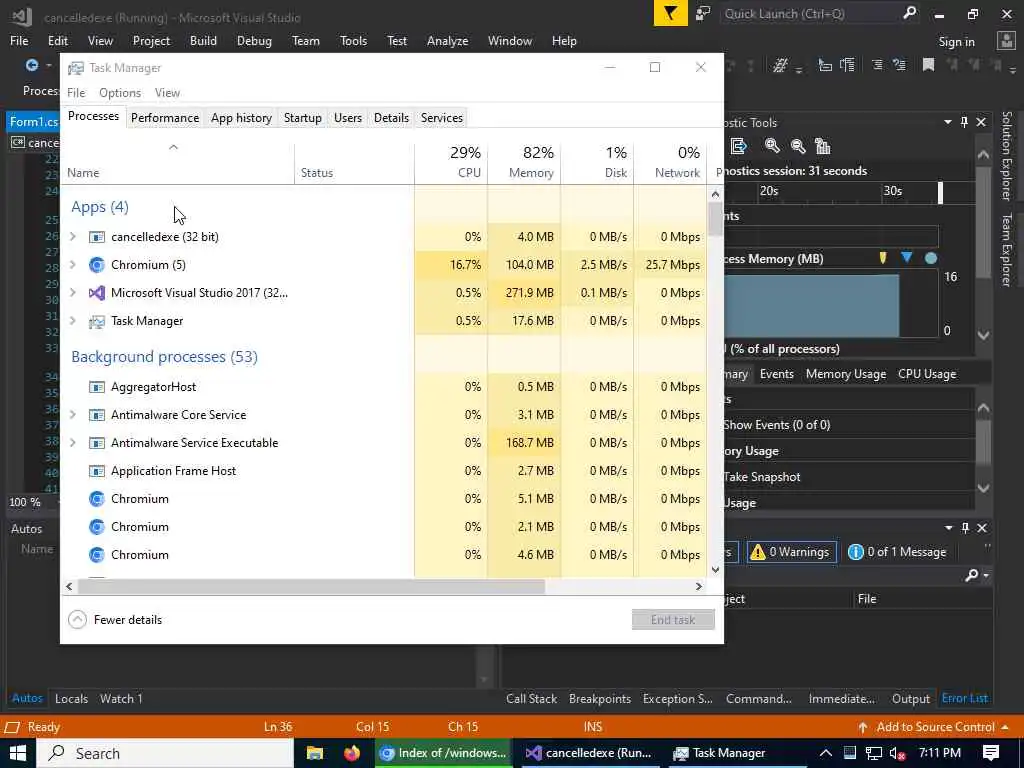Click the Visual Studio 2017 process icon

[97, 293]
